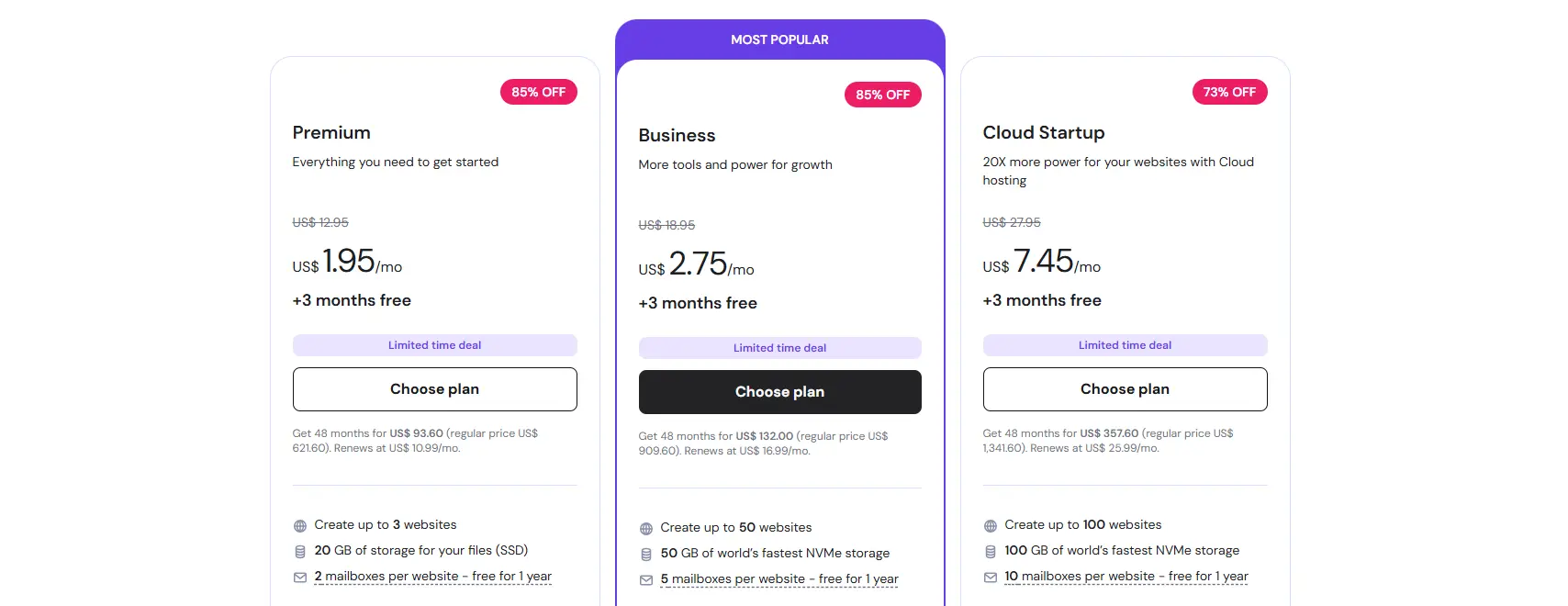Click storage icon in Premium plan features
The height and width of the screenshot is (606, 1568).
point(300,552)
